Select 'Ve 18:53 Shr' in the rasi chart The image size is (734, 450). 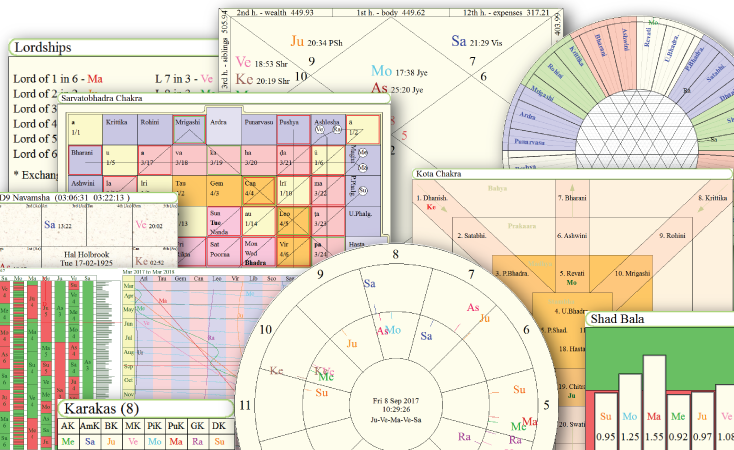click(x=261, y=62)
